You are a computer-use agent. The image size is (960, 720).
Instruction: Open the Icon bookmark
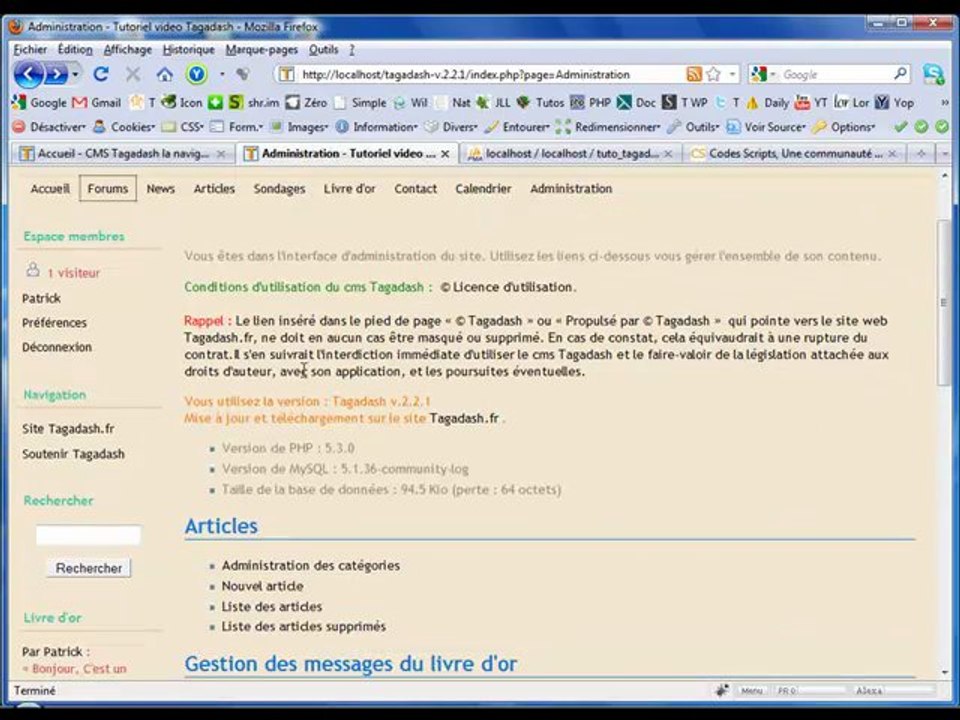pos(182,102)
